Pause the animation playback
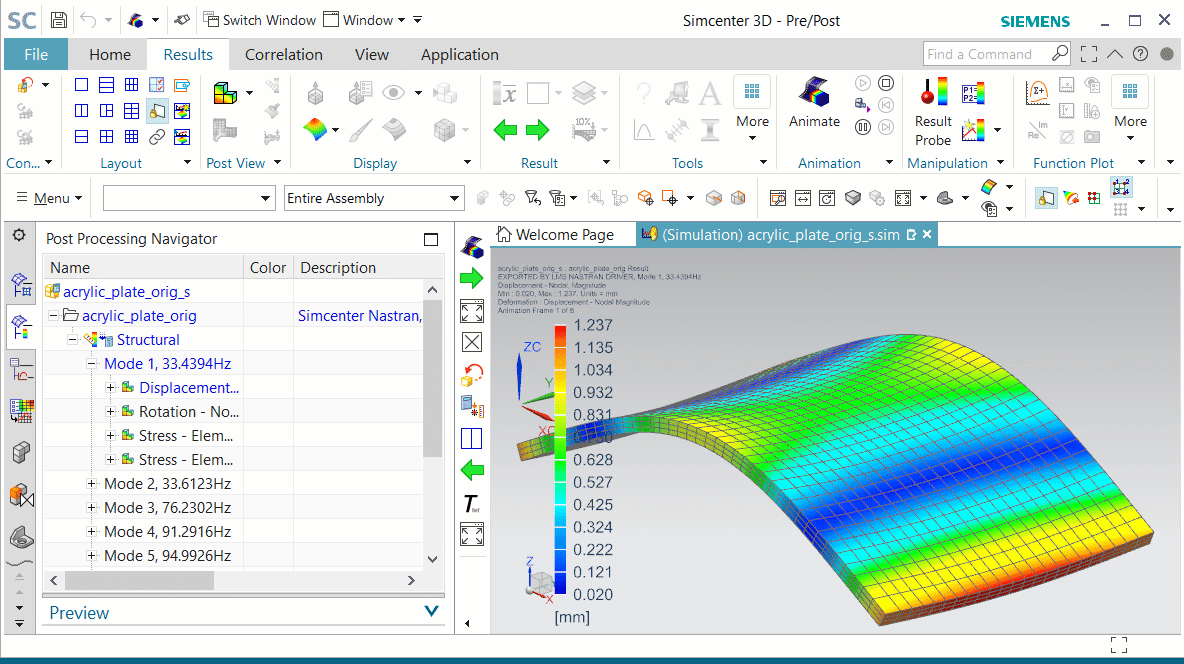 click(863, 127)
